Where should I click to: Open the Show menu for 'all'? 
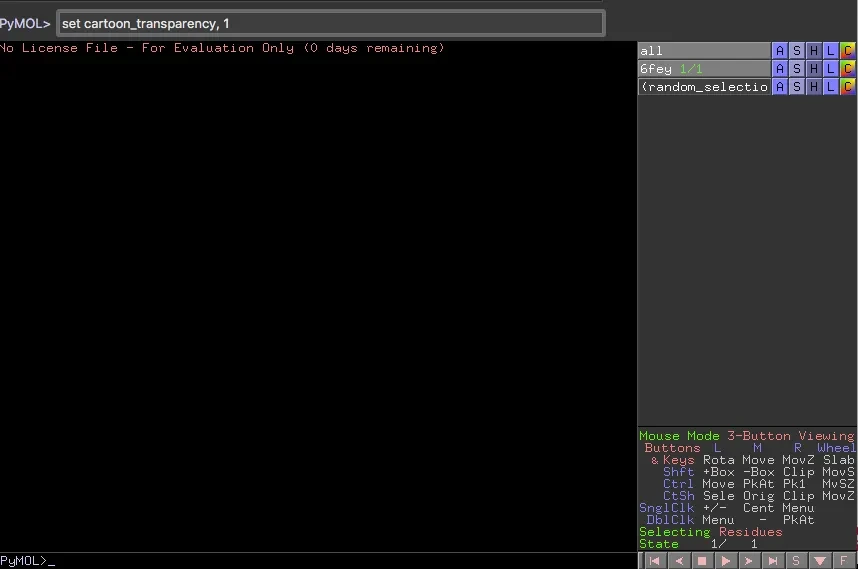click(797, 51)
